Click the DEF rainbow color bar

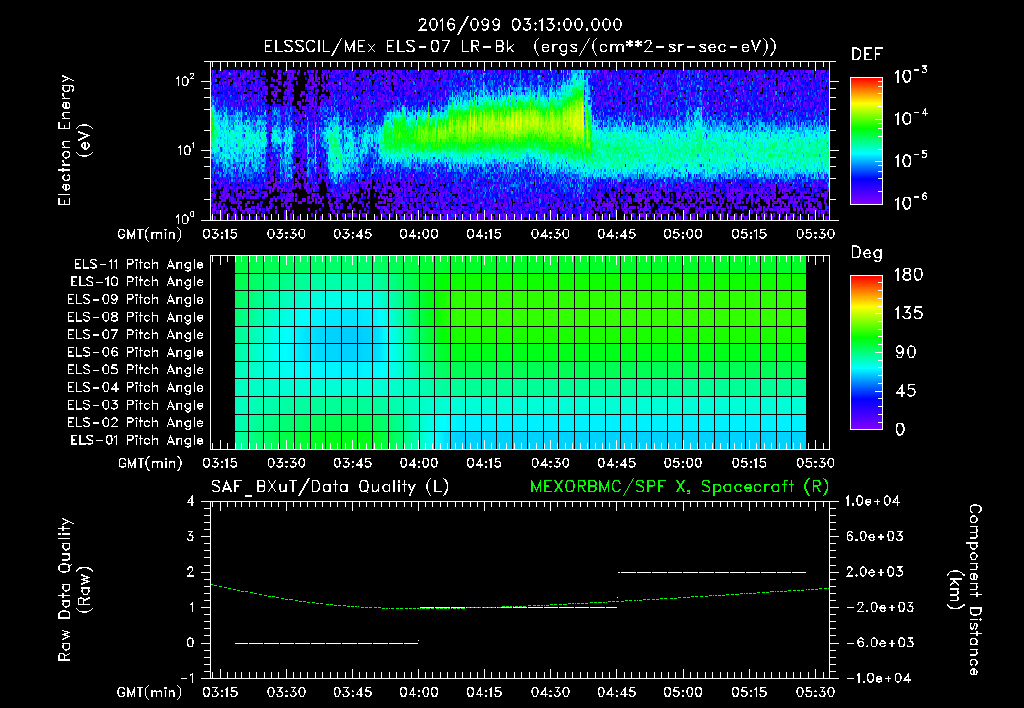click(x=866, y=141)
